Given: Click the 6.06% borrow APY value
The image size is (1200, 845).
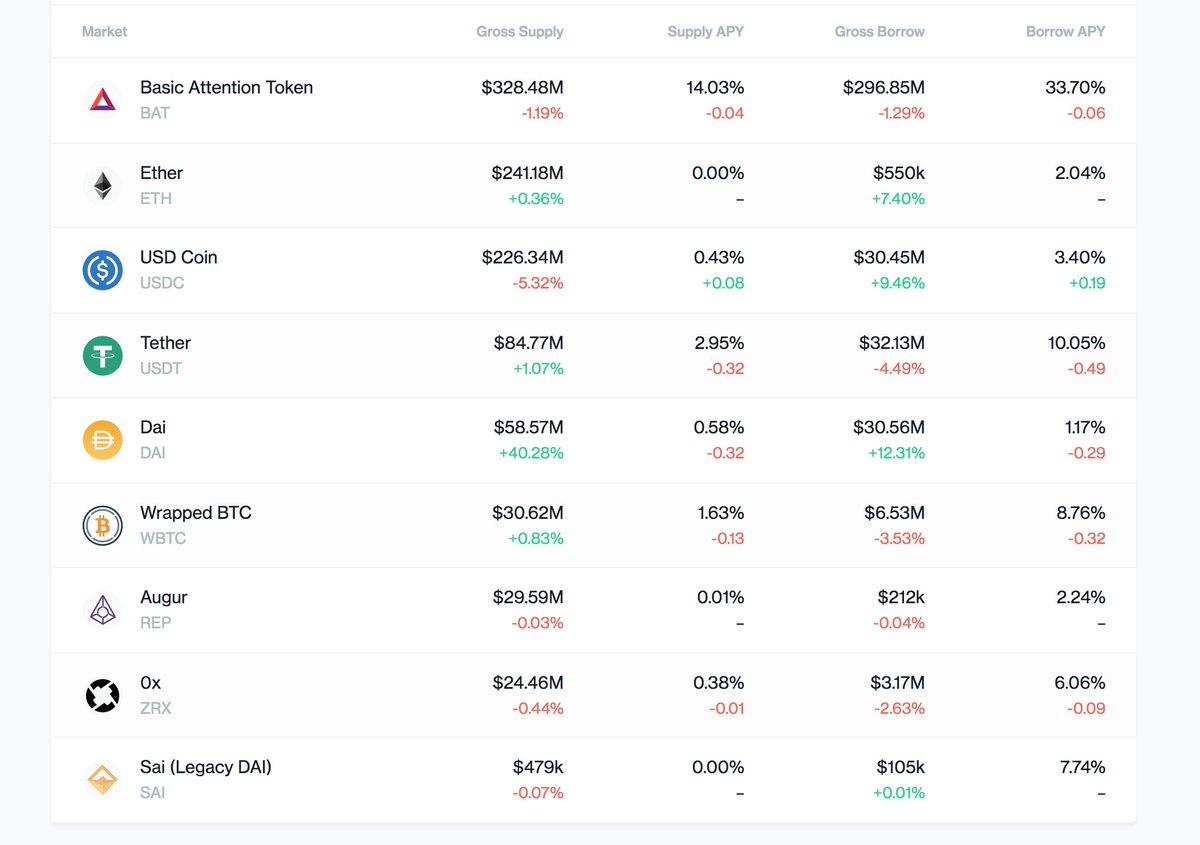Looking at the screenshot, I should point(1080,683).
